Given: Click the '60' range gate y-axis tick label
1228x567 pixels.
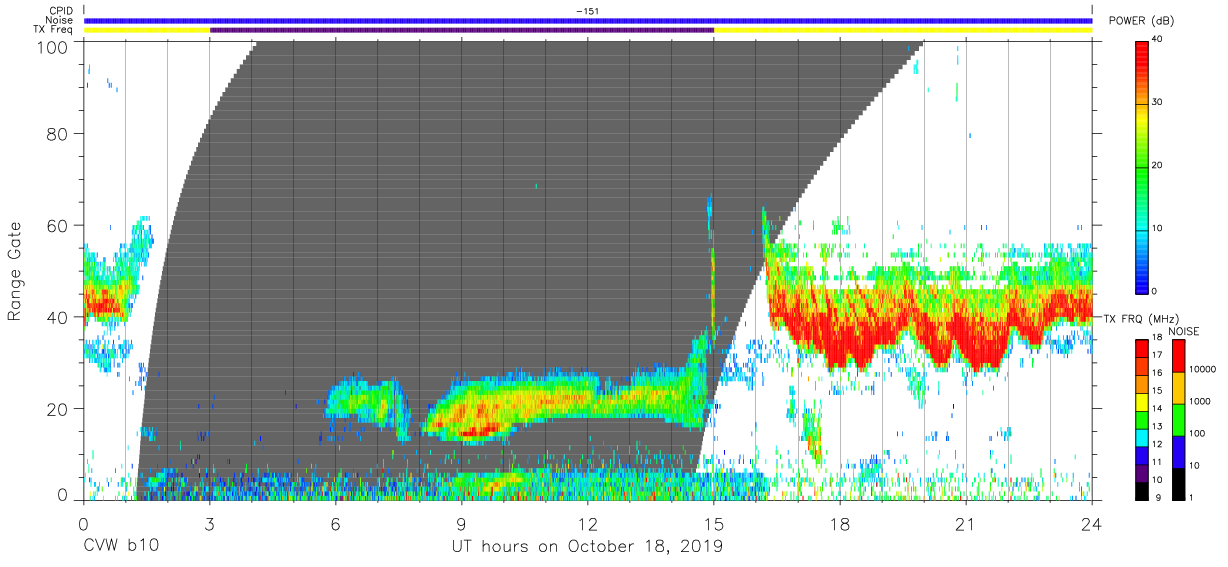Looking at the screenshot, I should 58,225.
